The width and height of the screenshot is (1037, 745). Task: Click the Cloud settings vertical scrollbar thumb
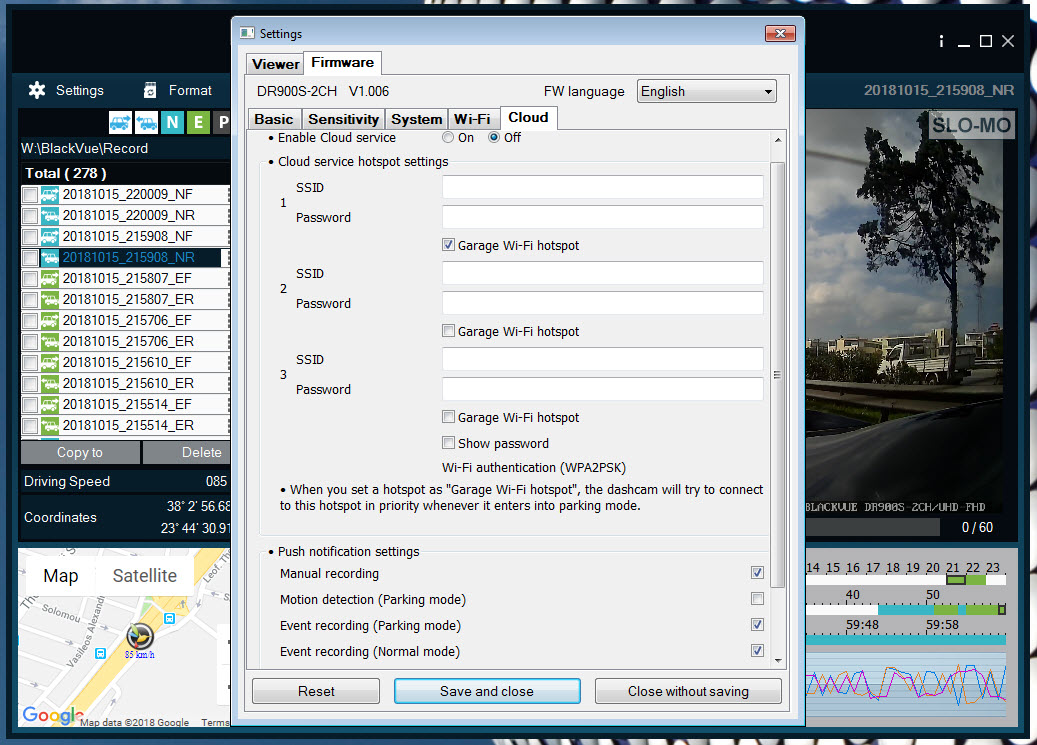[x=778, y=375]
